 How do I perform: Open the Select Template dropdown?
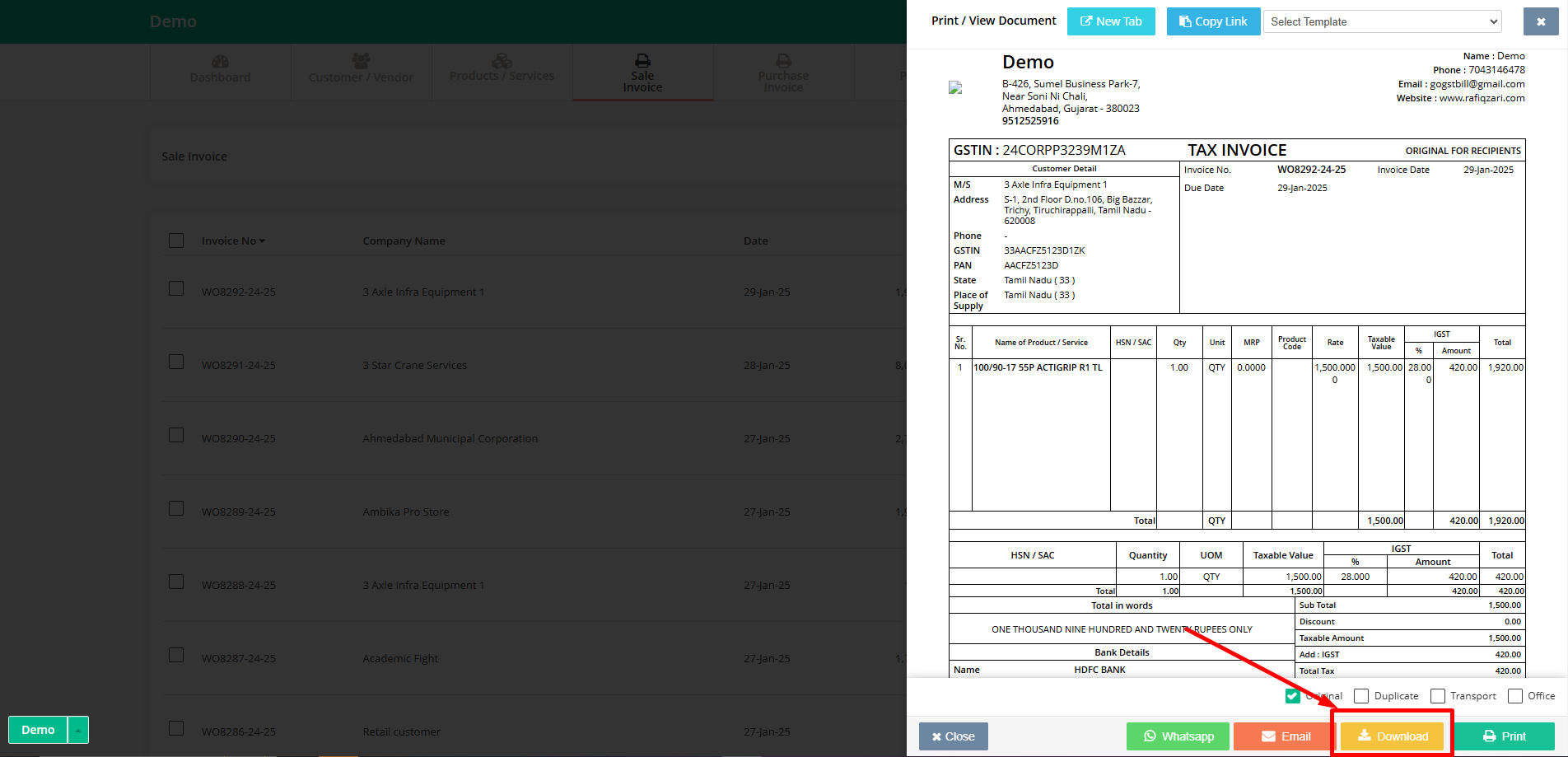1382,21
